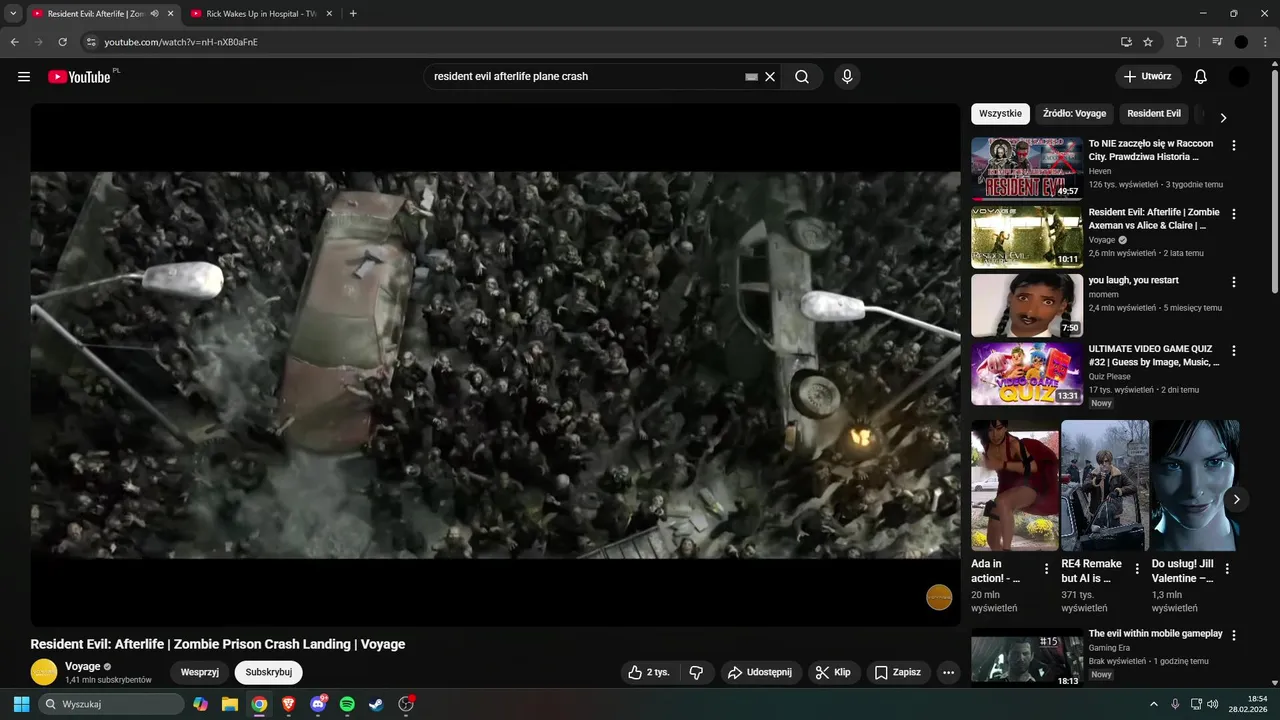Bookmark this page with star icon
This screenshot has height=720, width=1280.
[x=1148, y=42]
